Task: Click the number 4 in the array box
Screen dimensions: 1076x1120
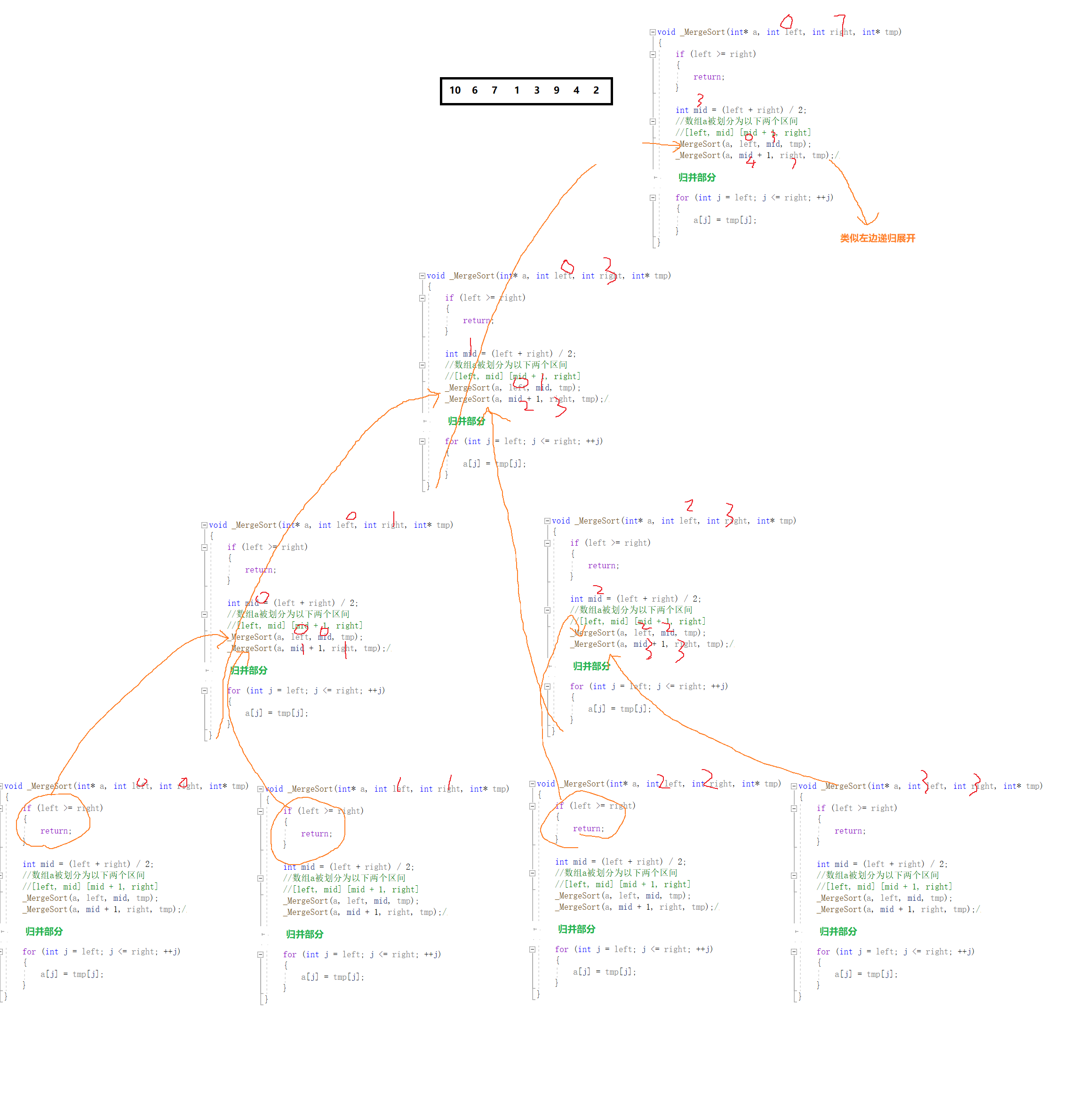Action: 576,90
